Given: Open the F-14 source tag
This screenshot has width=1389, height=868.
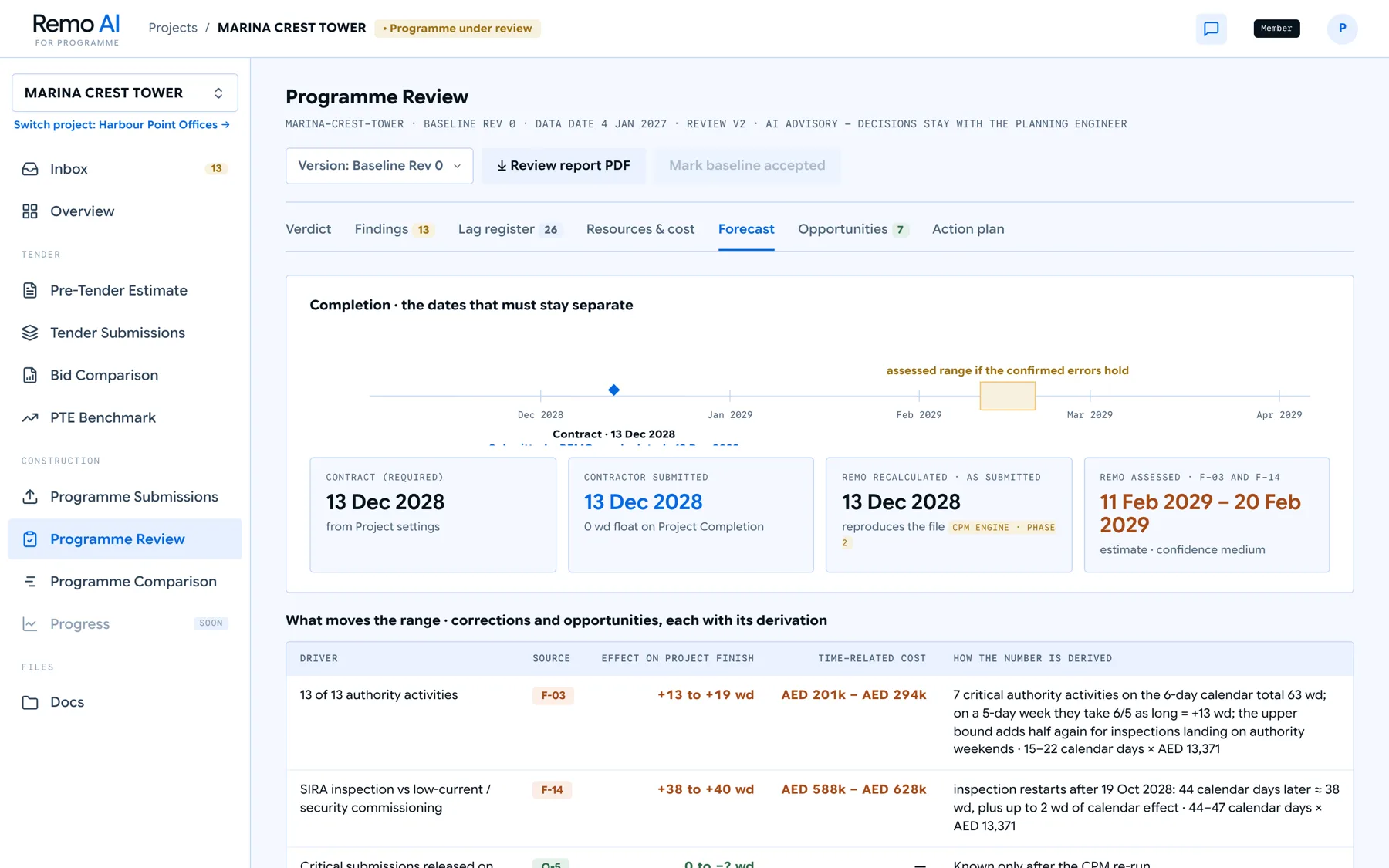Looking at the screenshot, I should [552, 790].
